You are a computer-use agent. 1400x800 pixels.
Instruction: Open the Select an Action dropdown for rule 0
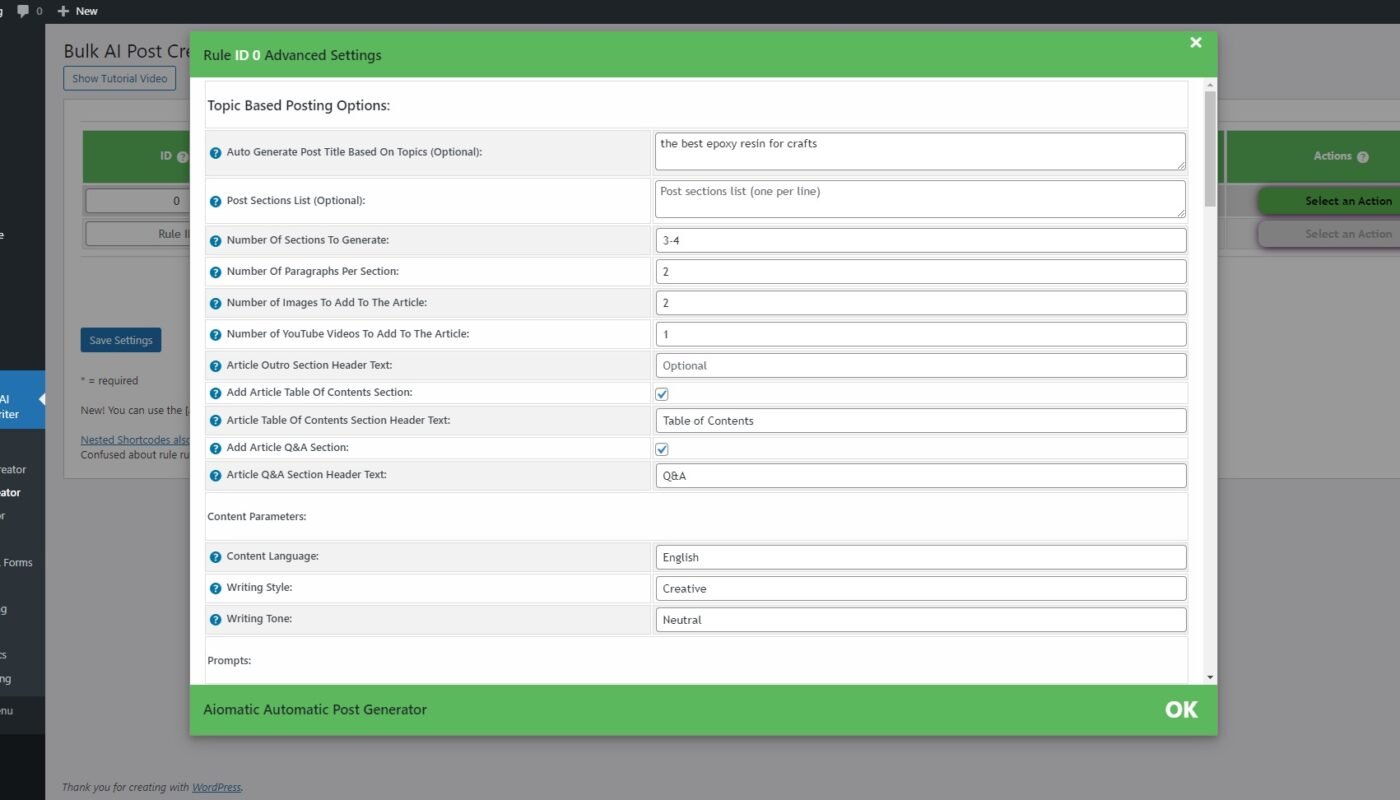[x=1347, y=201]
